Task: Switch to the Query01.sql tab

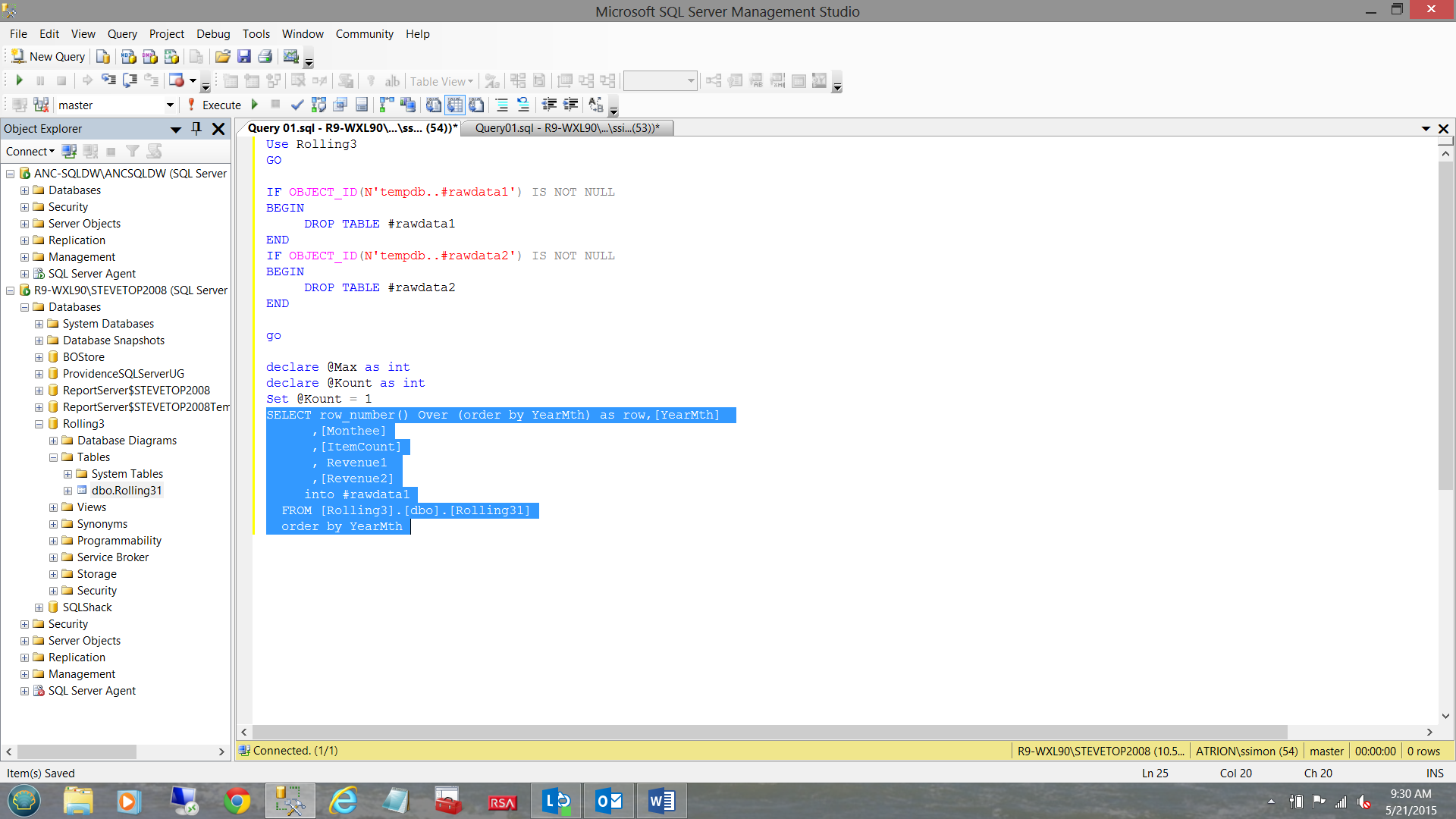Action: [x=566, y=128]
